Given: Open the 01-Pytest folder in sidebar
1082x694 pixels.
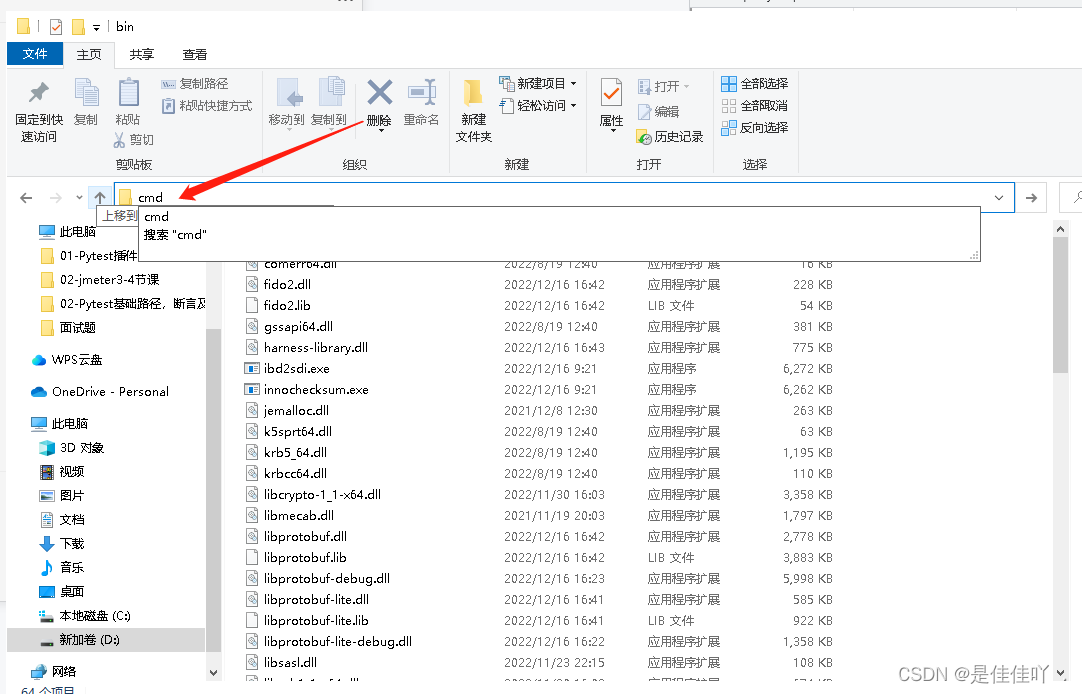Looking at the screenshot, I should pos(88,256).
